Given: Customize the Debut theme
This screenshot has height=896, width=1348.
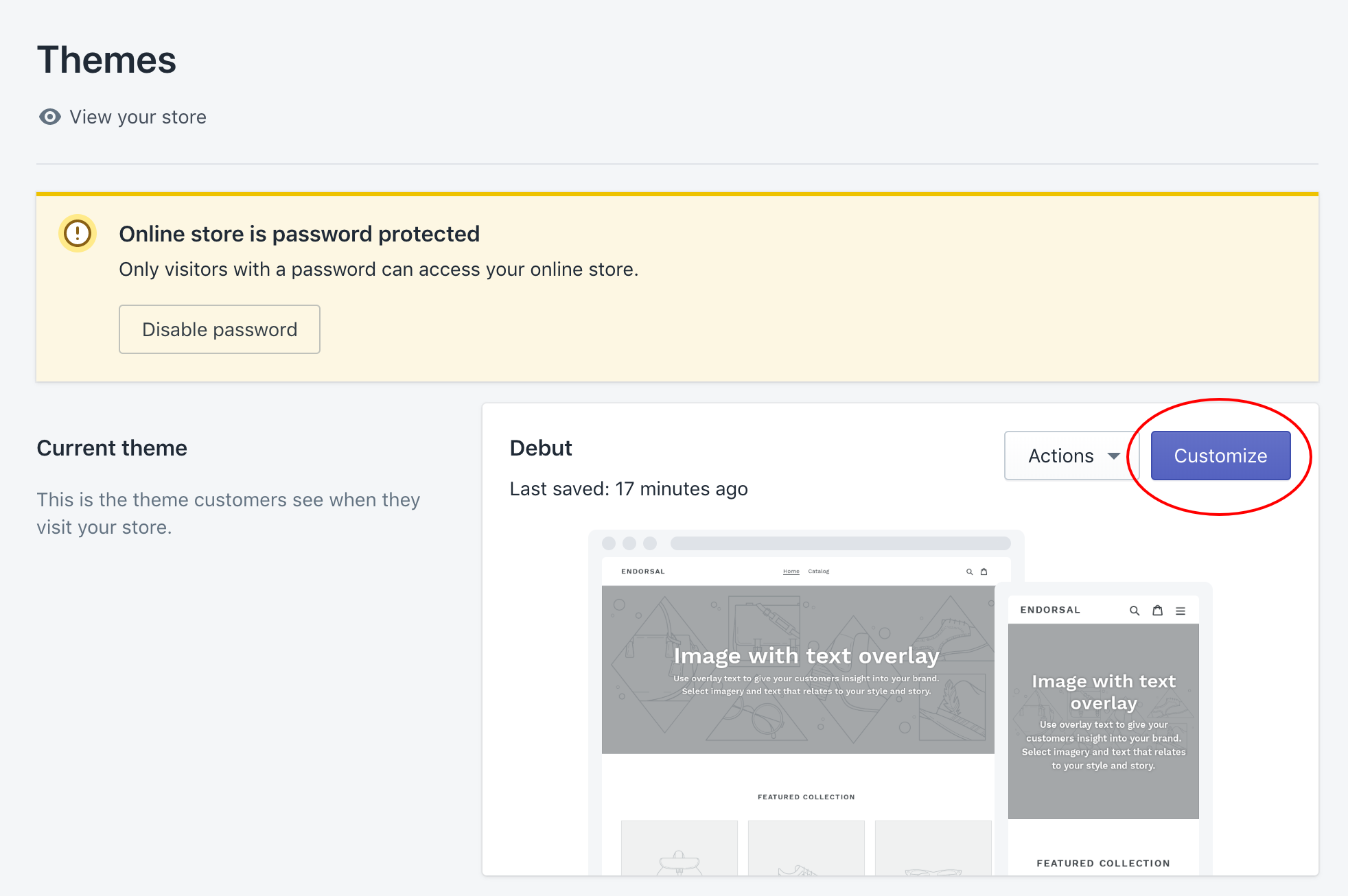Looking at the screenshot, I should coord(1220,455).
